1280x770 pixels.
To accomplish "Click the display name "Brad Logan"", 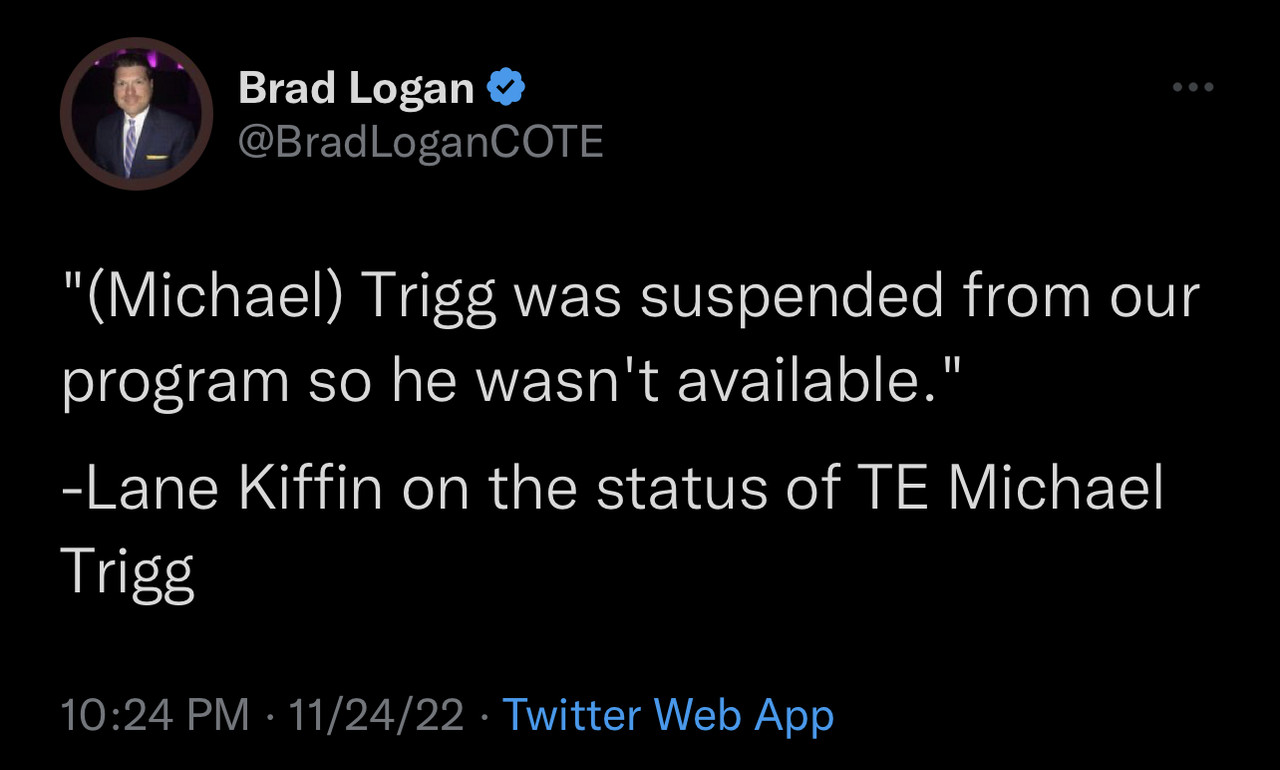I will point(356,90).
